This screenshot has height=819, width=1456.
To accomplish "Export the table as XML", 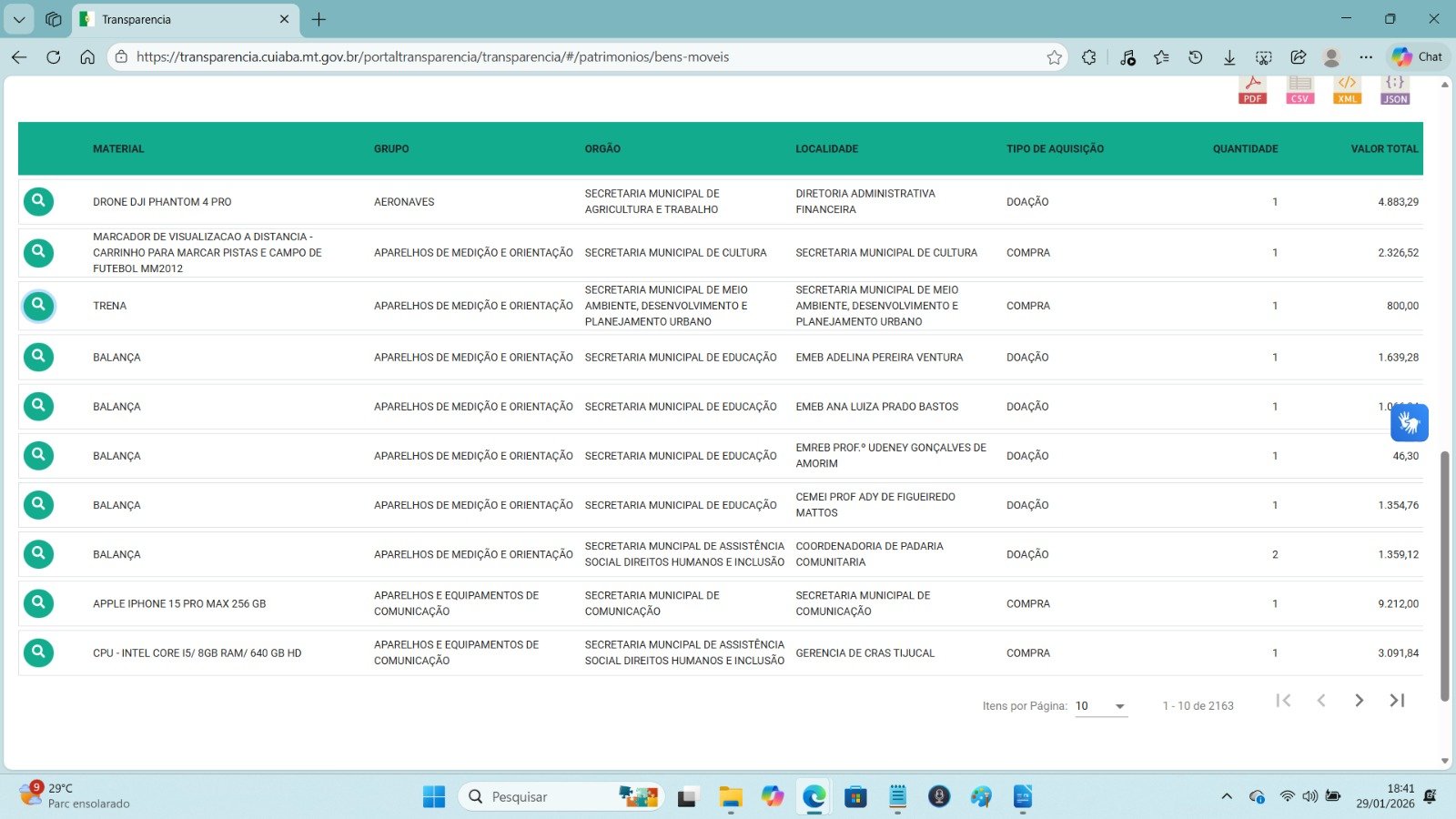I will tap(1347, 89).
